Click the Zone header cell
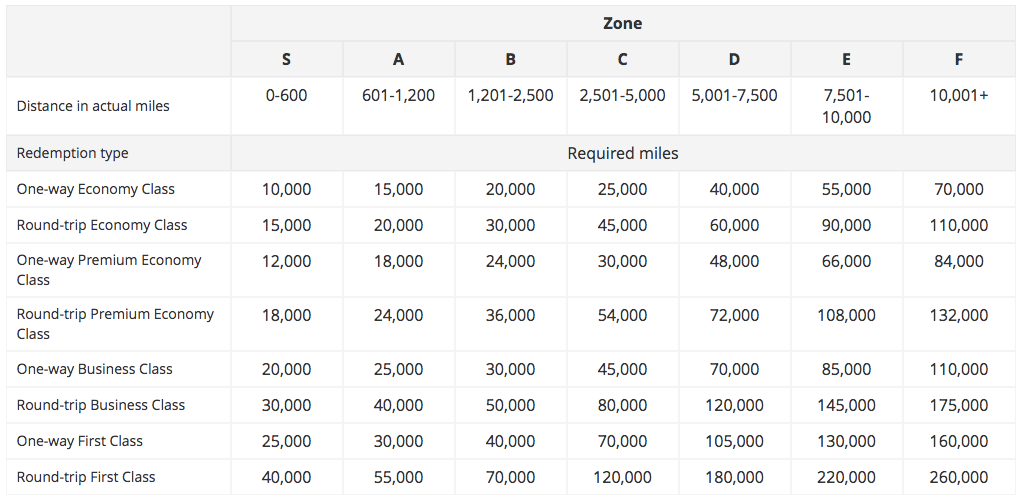 click(622, 23)
